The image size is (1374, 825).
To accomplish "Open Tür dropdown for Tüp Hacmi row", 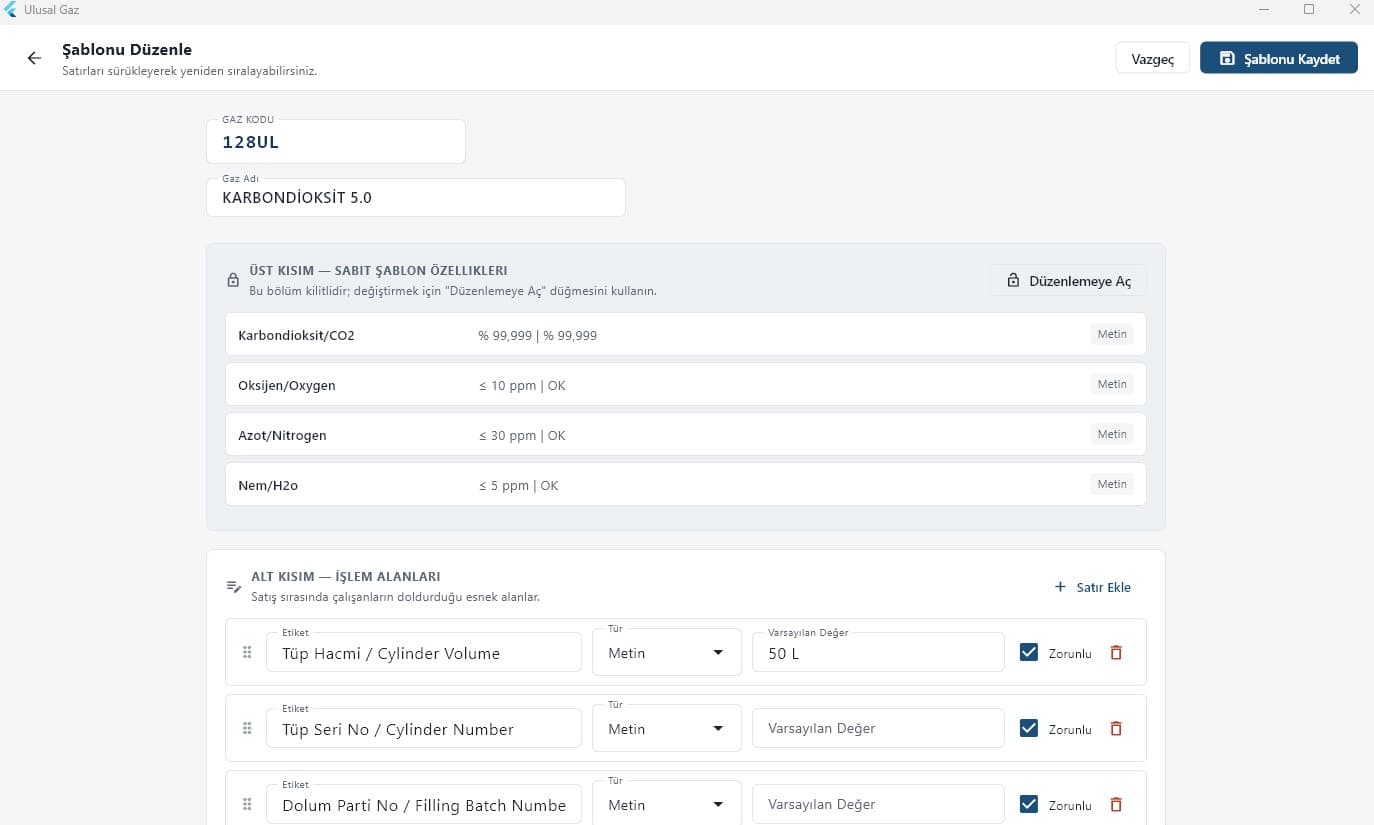I will pos(667,652).
